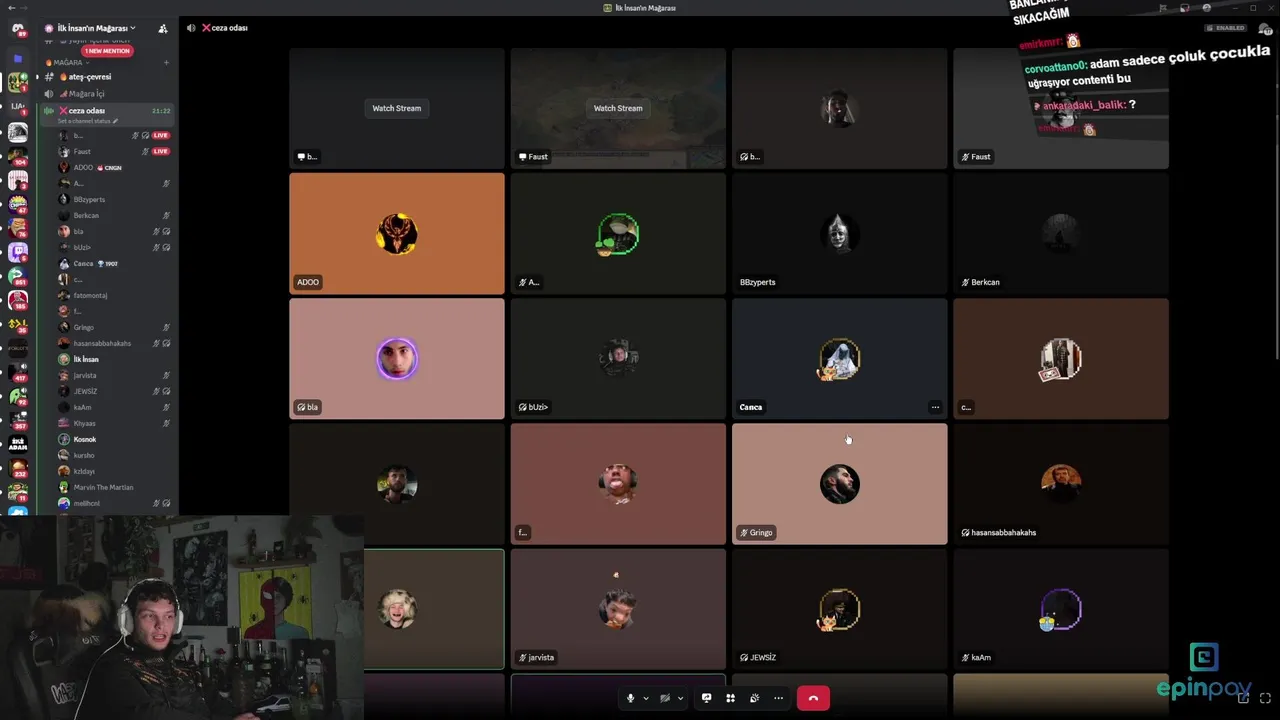Open Discord help icon in title bar
This screenshot has width=1280, height=720.
pyautogui.click(x=1207, y=8)
